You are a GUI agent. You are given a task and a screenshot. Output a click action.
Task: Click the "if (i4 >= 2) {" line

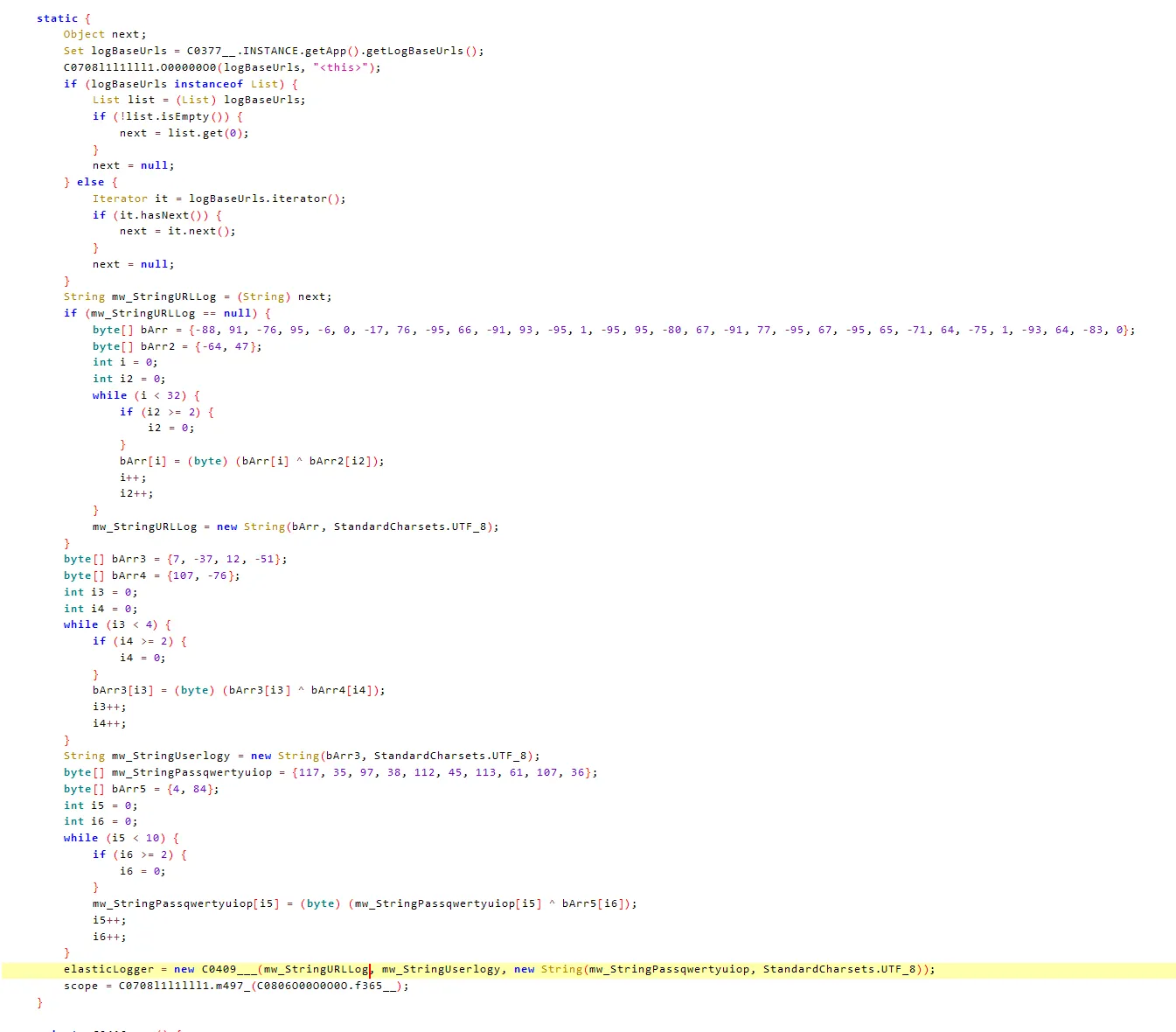coord(140,641)
